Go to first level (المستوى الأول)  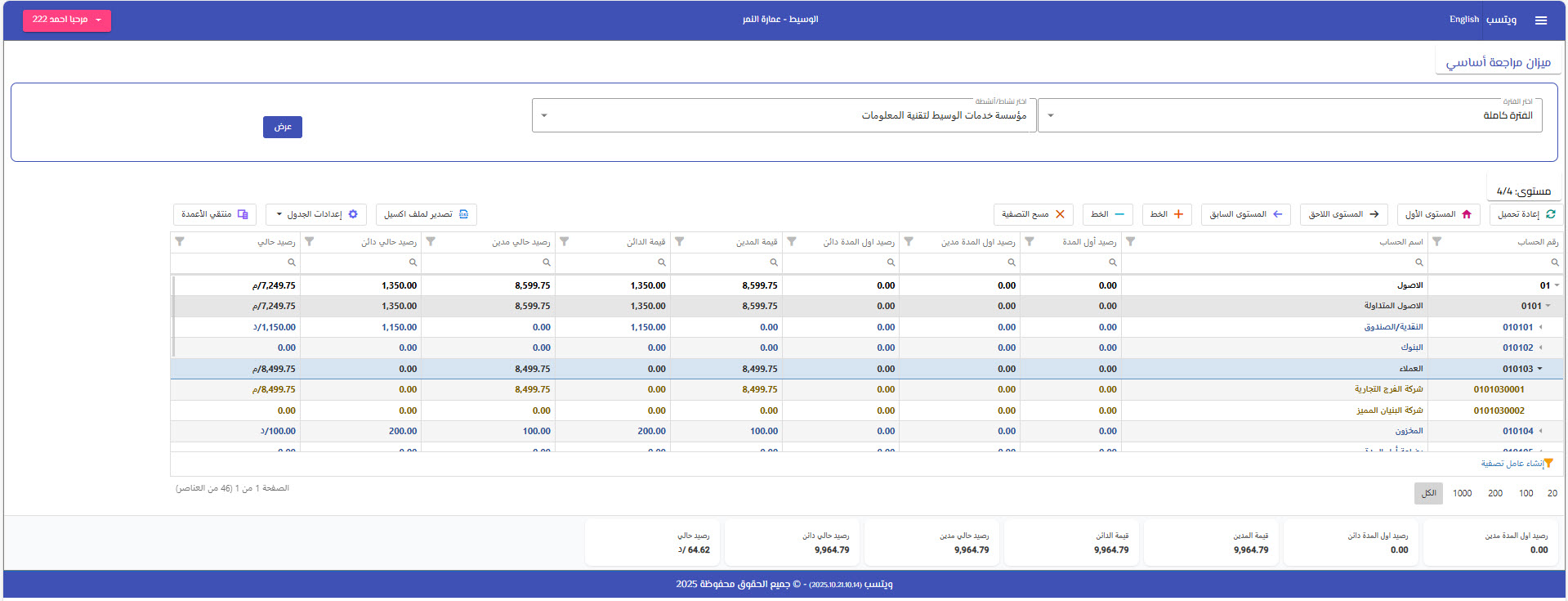point(1438,214)
